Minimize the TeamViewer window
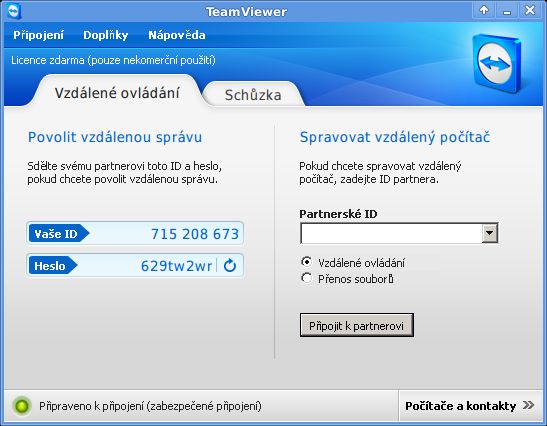The width and height of the screenshot is (547, 426). tap(507, 10)
